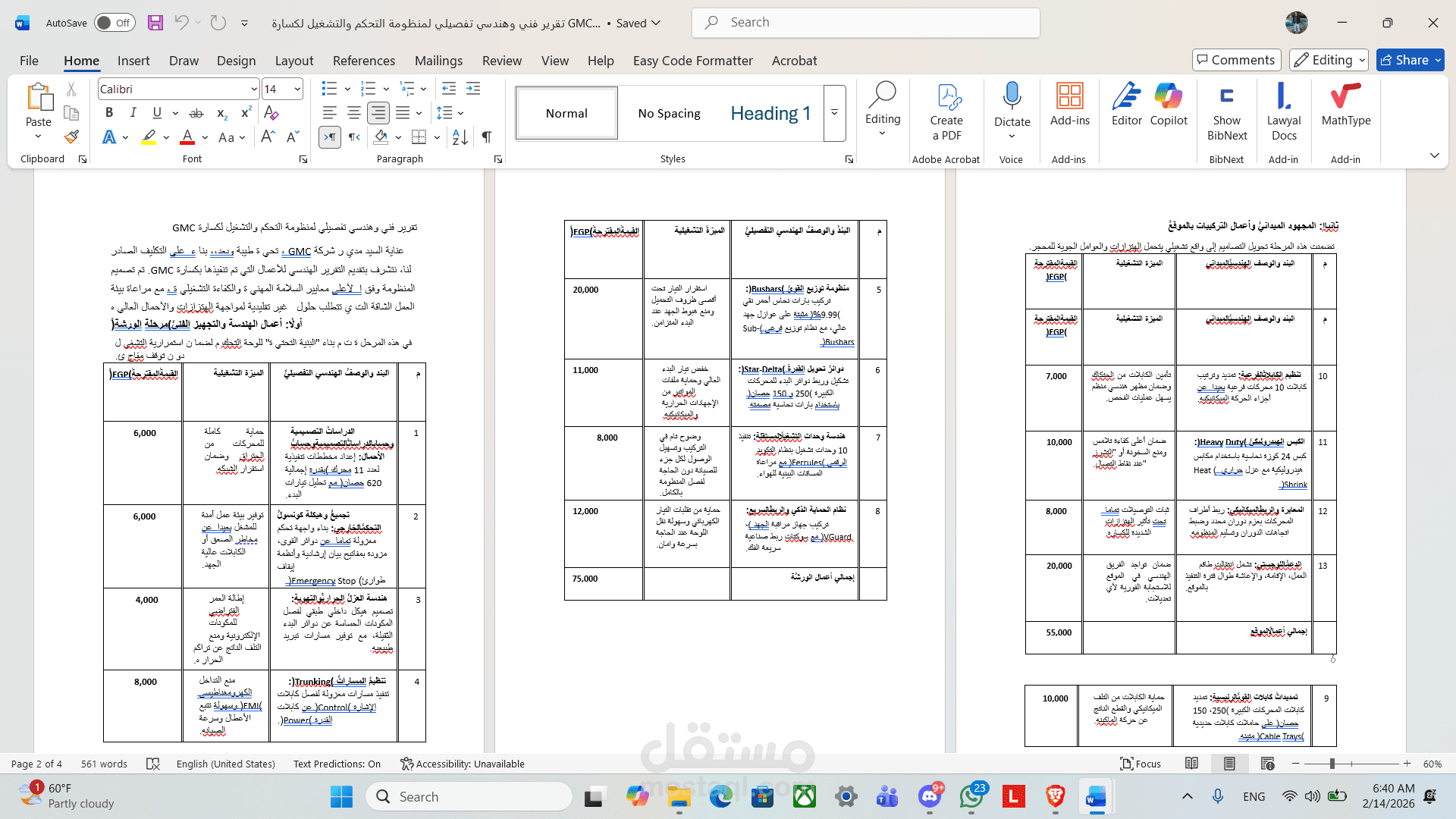
Task: Open the Comments panel
Action: point(1236,60)
